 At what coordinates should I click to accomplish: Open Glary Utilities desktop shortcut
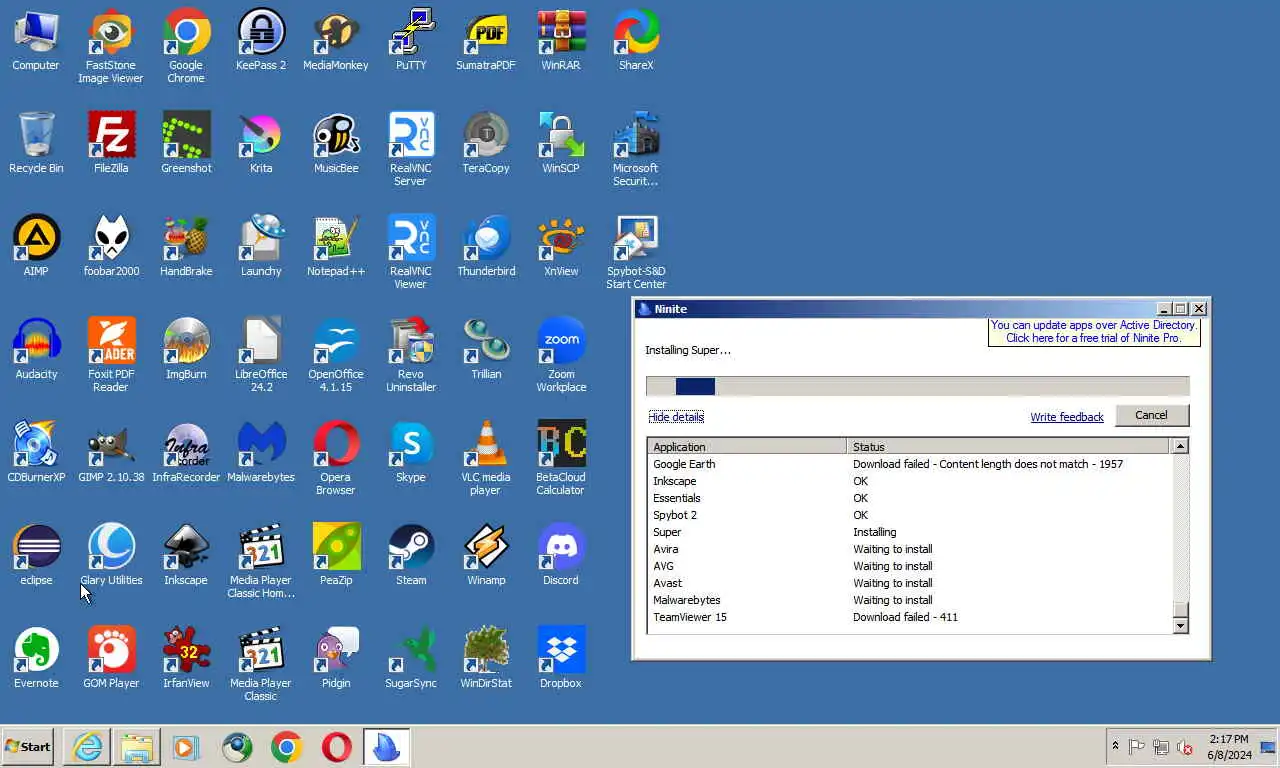click(111, 555)
